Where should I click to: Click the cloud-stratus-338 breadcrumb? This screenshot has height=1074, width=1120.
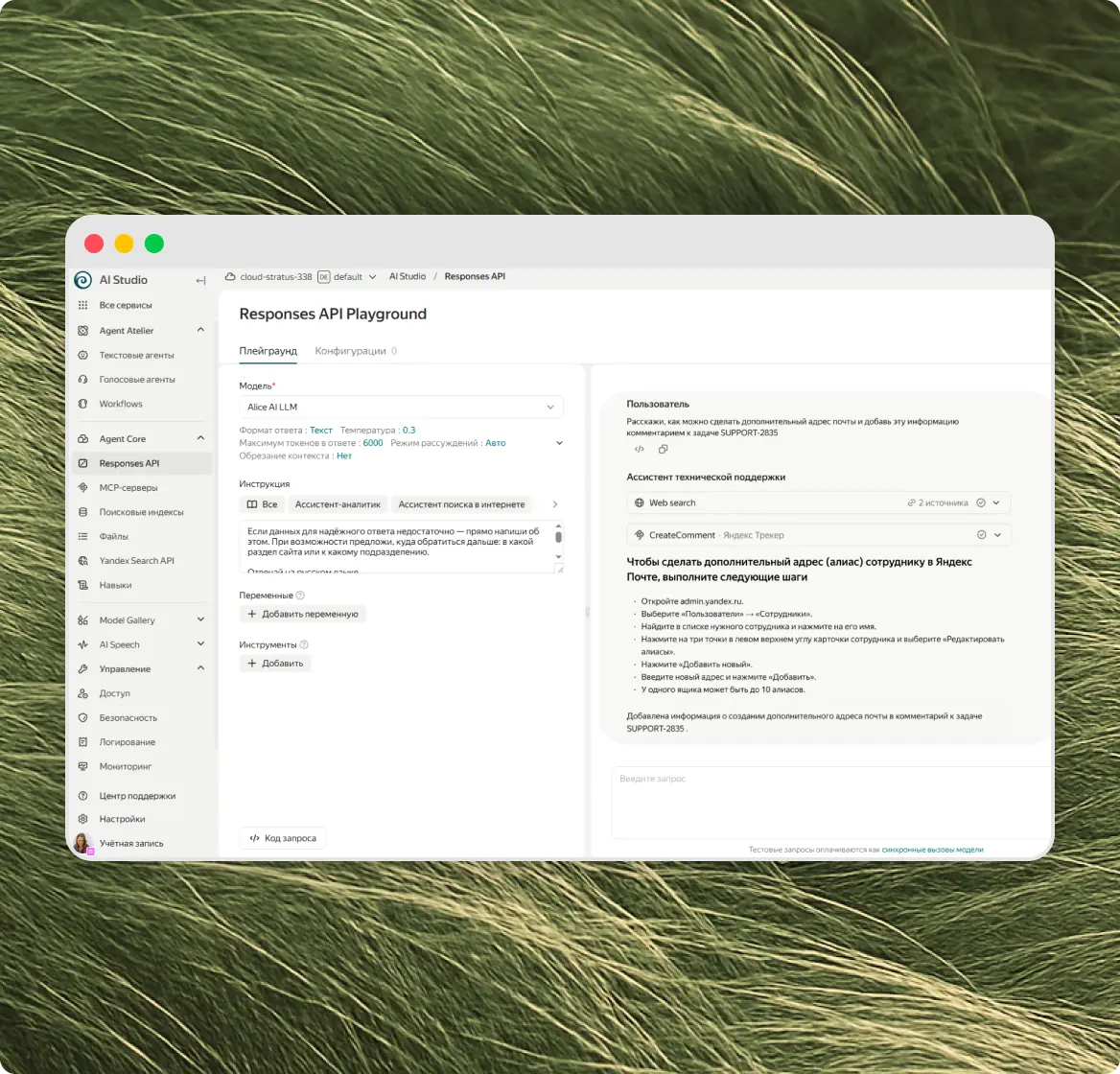pos(276,276)
